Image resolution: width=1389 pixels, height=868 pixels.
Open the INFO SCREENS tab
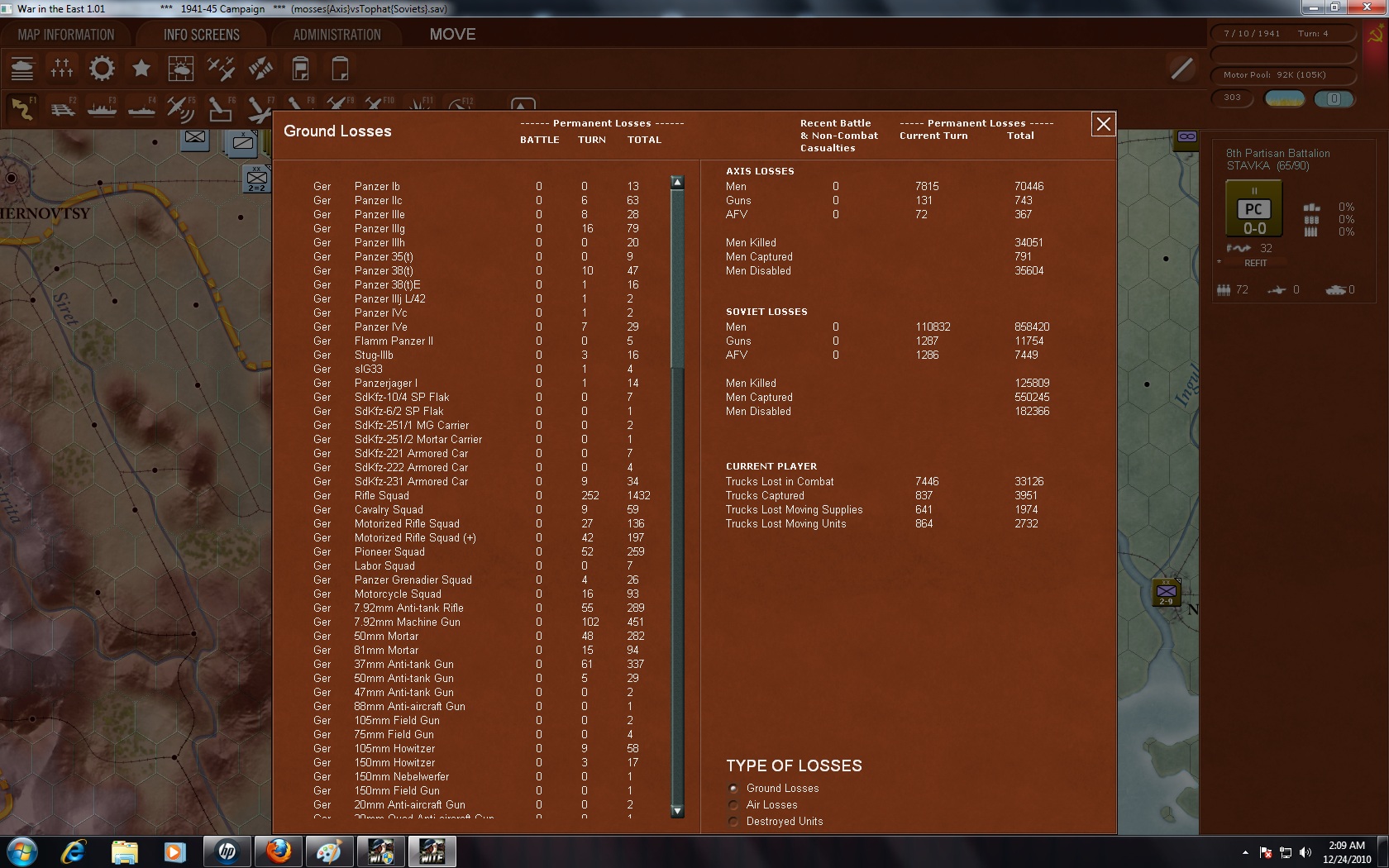[202, 35]
